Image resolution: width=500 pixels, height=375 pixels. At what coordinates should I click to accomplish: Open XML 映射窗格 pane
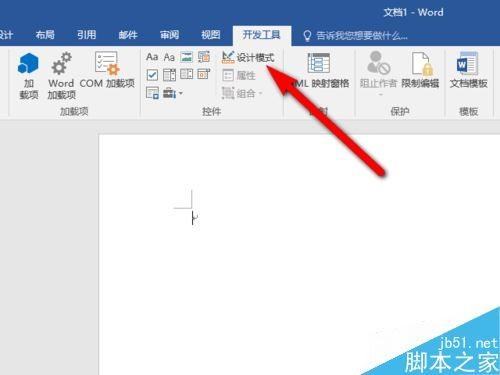[x=319, y=71]
